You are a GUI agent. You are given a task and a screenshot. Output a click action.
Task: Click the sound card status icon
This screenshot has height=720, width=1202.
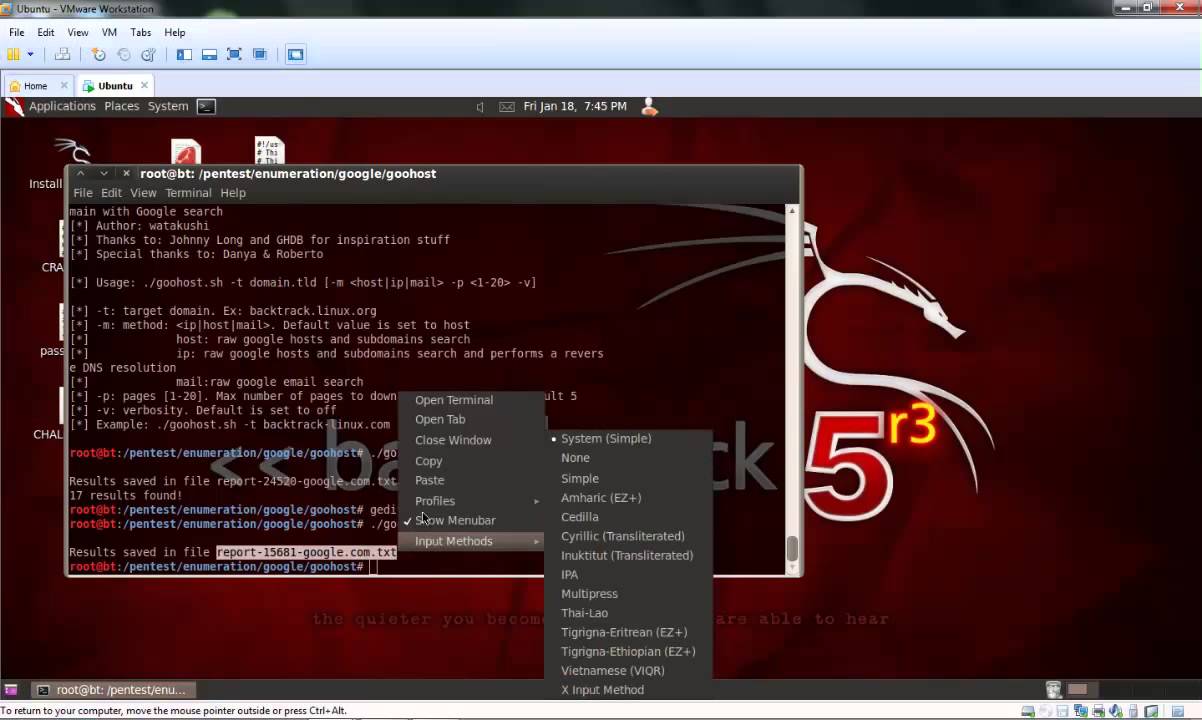[x=1117, y=711]
